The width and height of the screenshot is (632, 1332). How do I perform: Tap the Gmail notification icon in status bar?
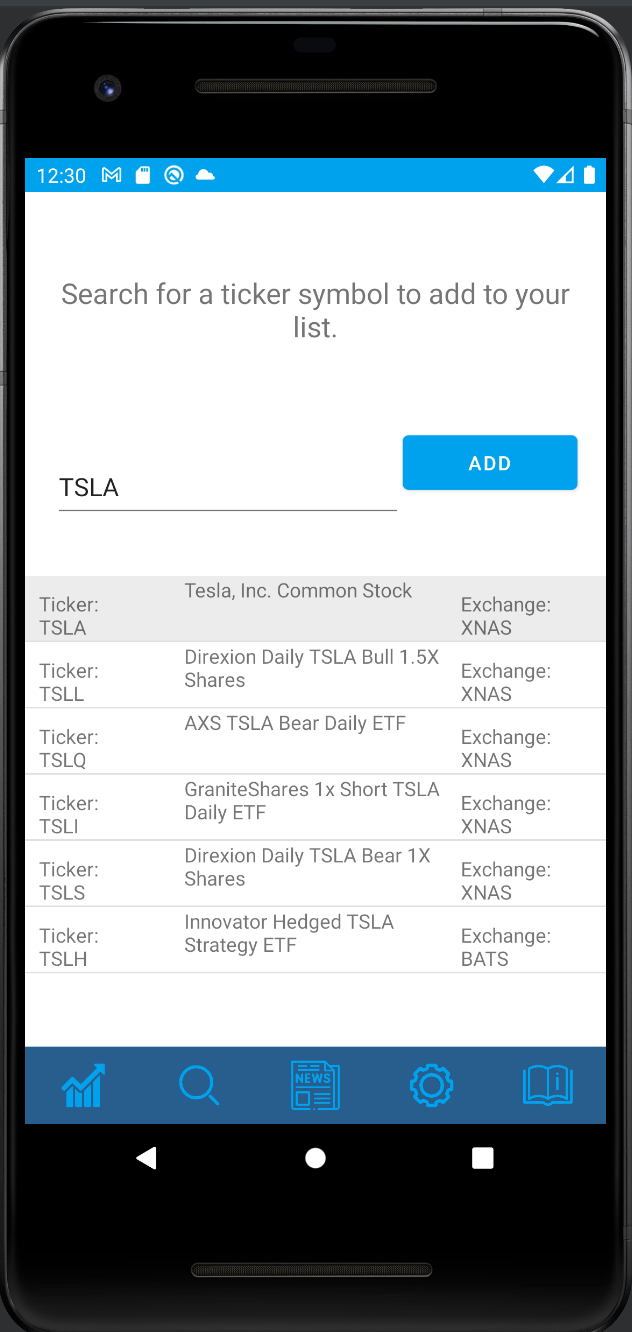111,174
